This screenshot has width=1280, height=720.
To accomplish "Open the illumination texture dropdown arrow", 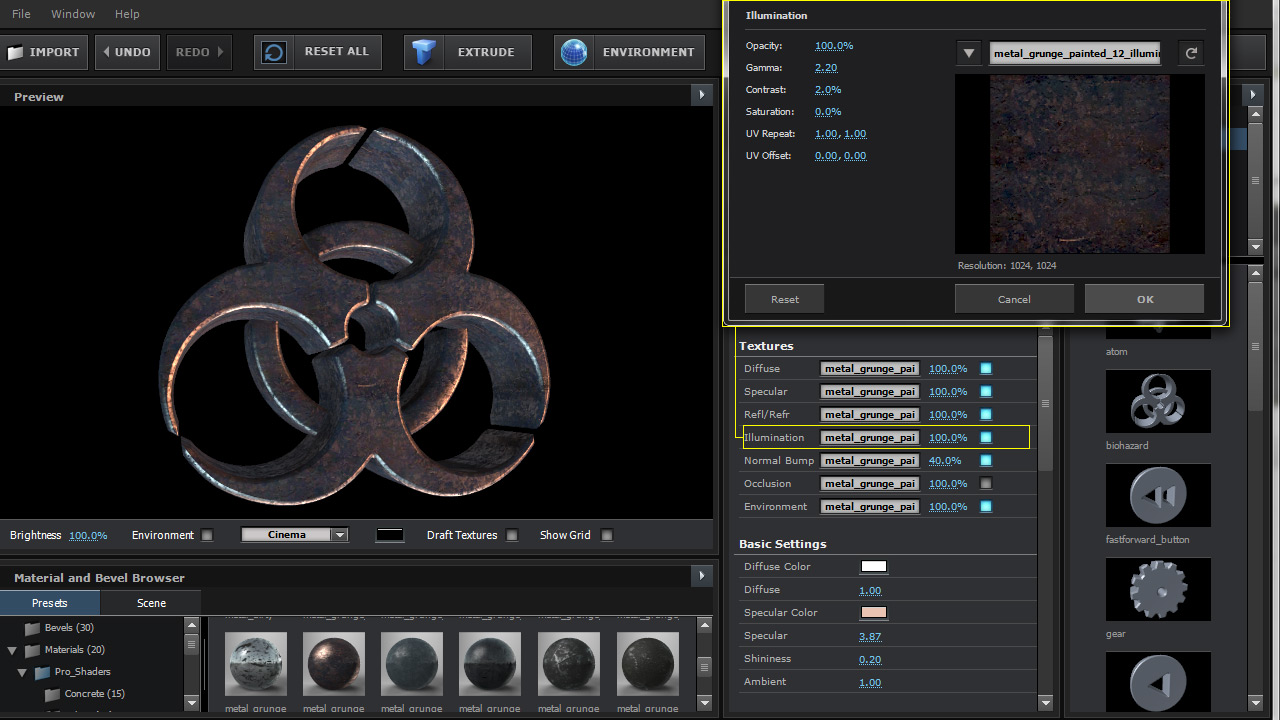I will pyautogui.click(x=968, y=54).
